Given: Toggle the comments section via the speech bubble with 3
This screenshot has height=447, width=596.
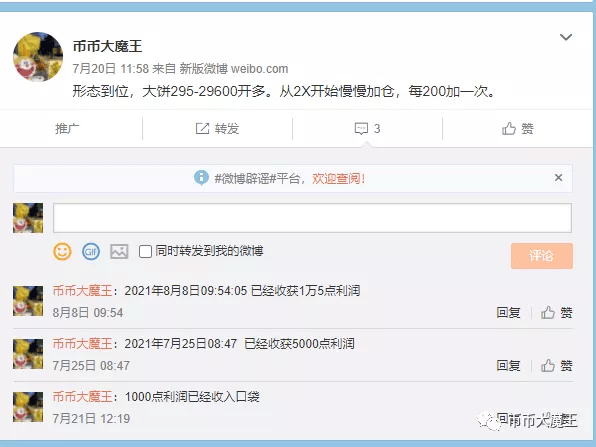Looking at the screenshot, I should (367, 128).
